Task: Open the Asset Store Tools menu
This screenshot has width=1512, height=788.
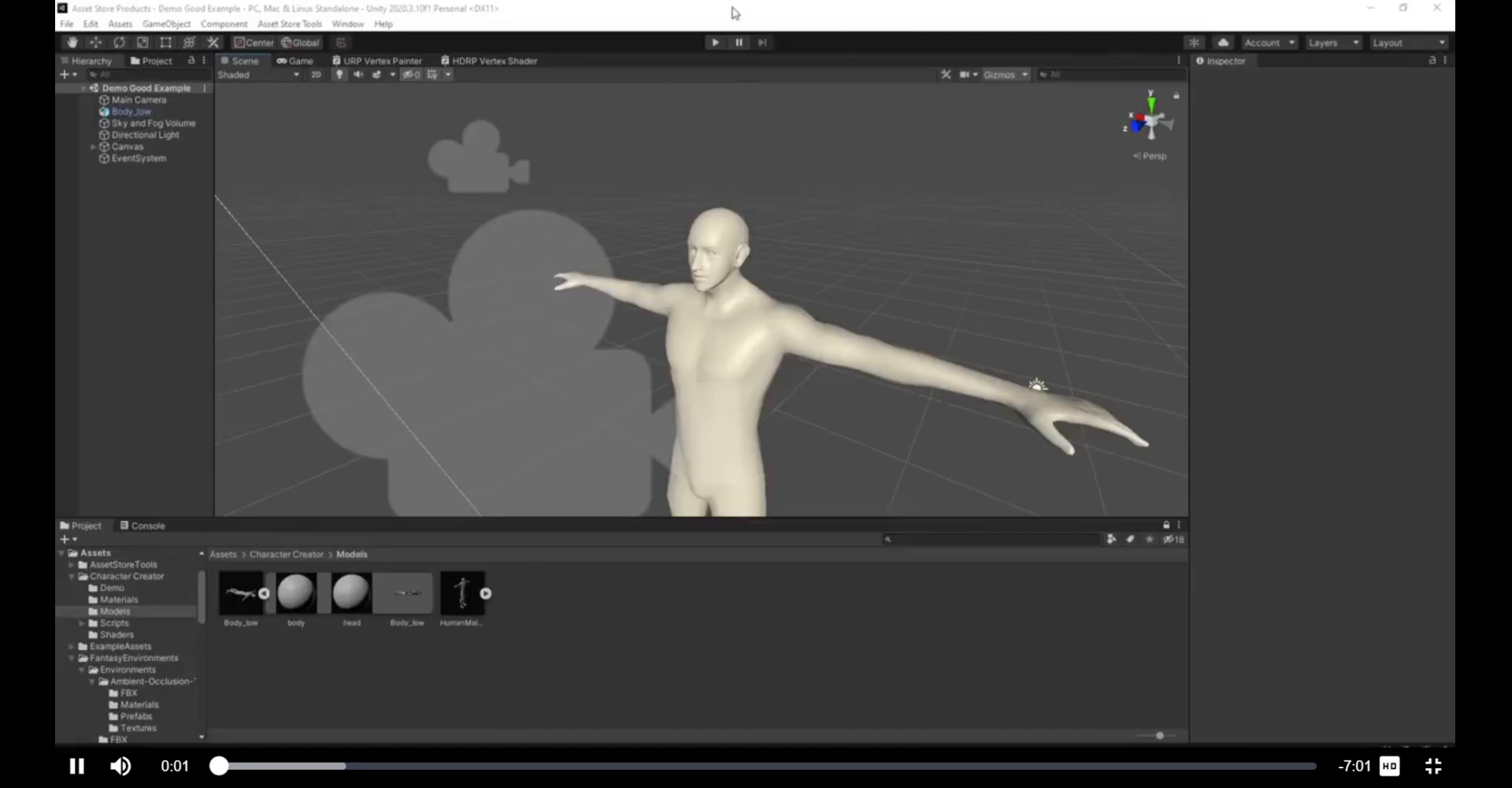Action: pos(290,24)
